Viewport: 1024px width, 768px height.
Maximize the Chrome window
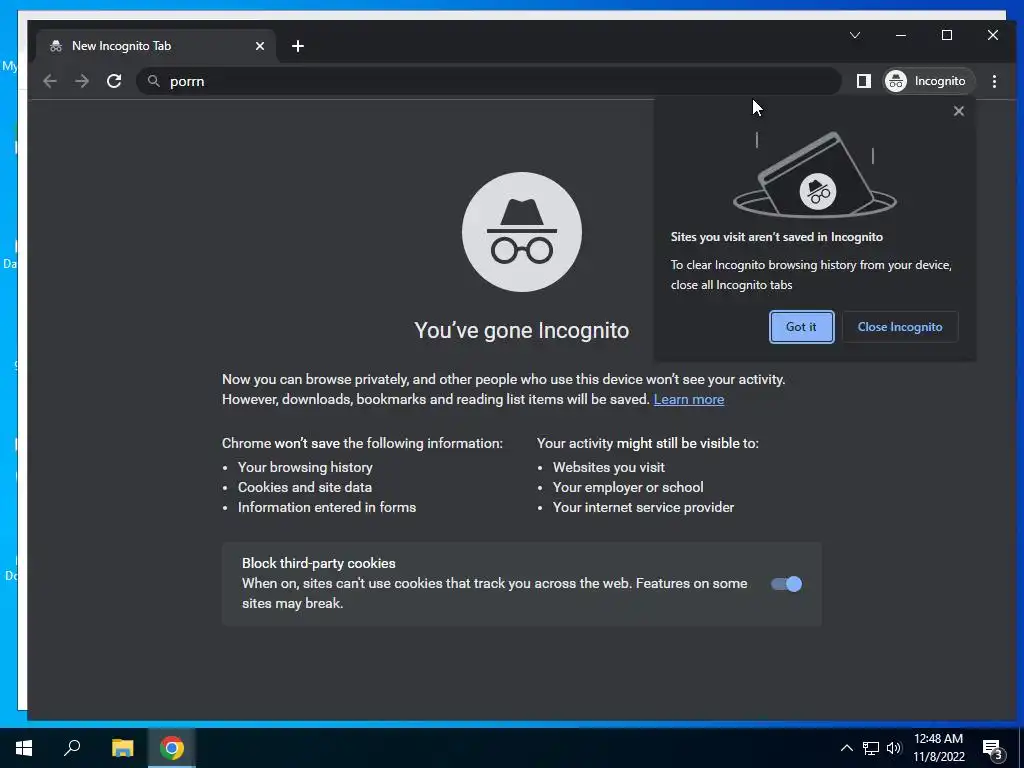(947, 35)
